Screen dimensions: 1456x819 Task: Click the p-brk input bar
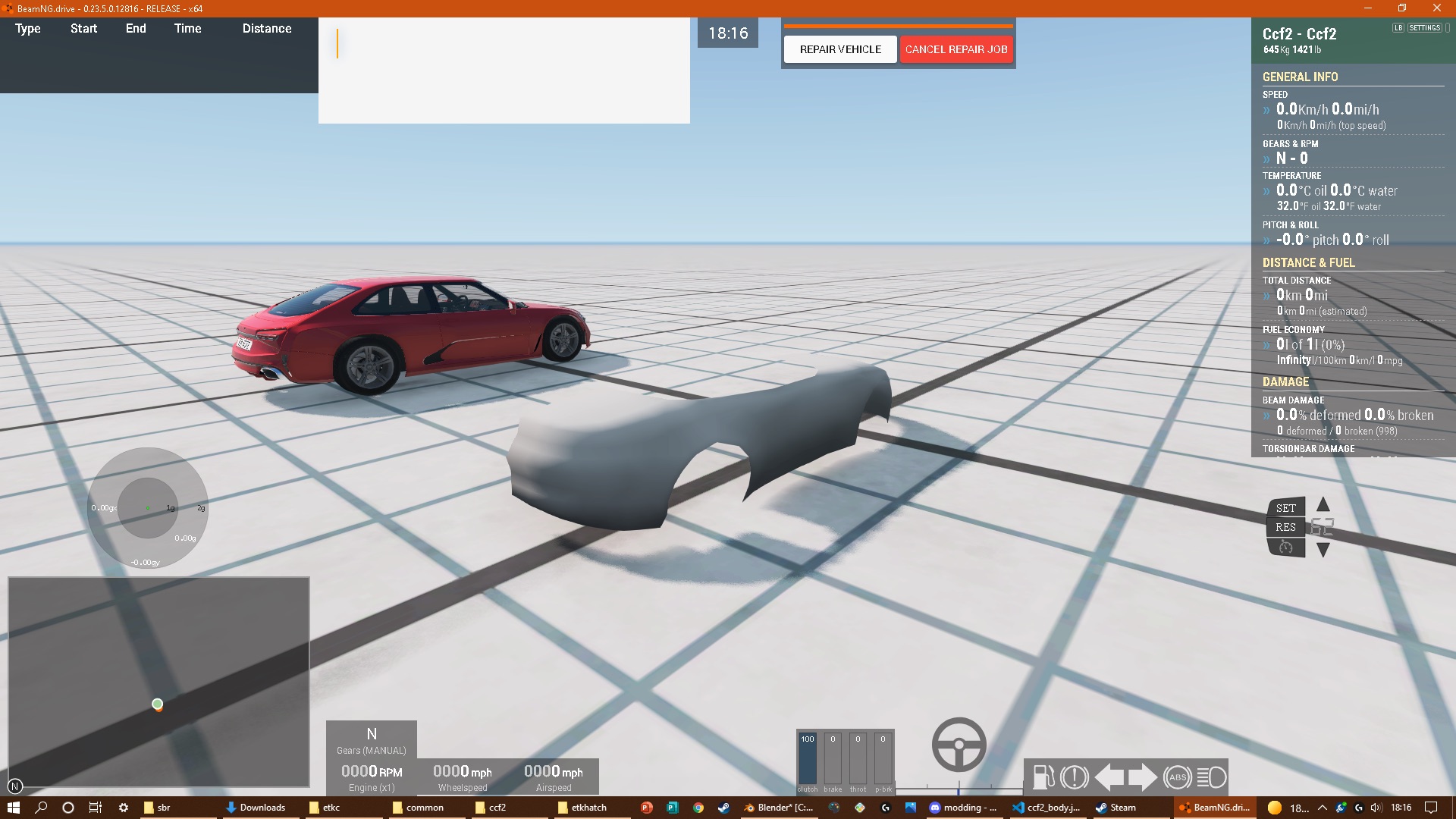883,759
